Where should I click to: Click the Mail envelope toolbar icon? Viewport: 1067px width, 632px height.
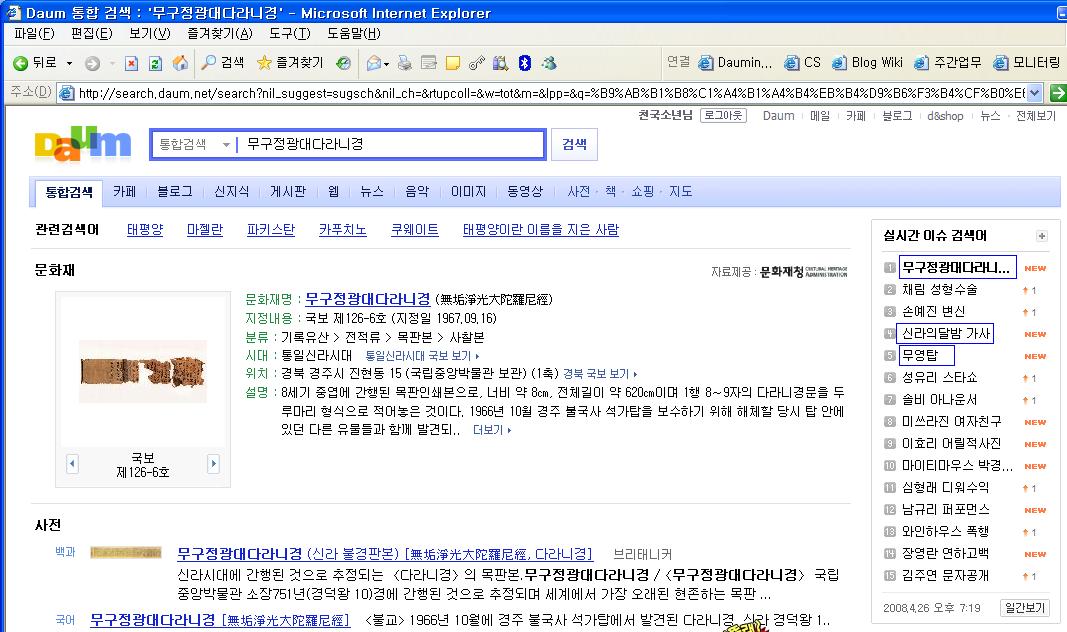pyautogui.click(x=374, y=63)
